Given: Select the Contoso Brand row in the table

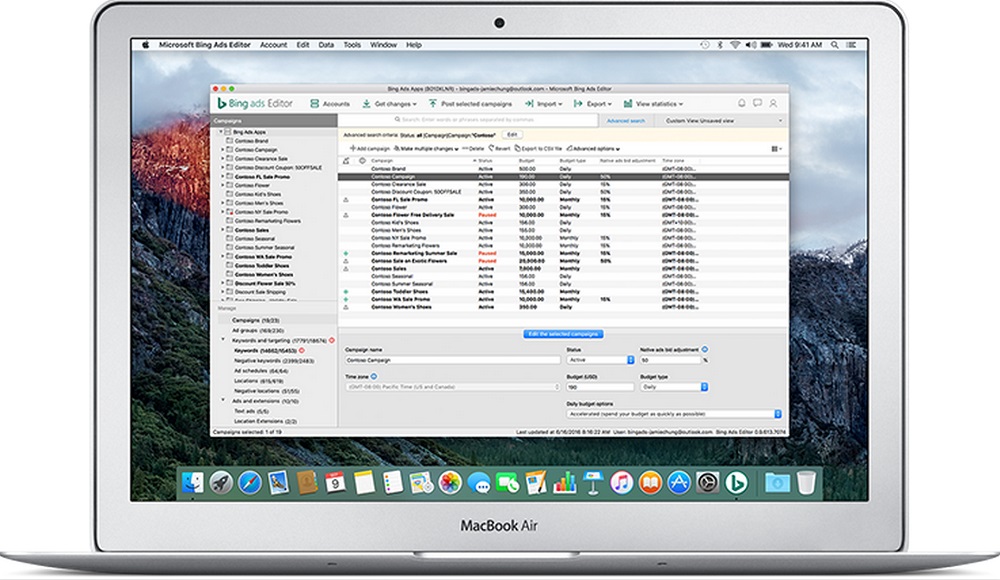Looking at the screenshot, I should [564, 169].
